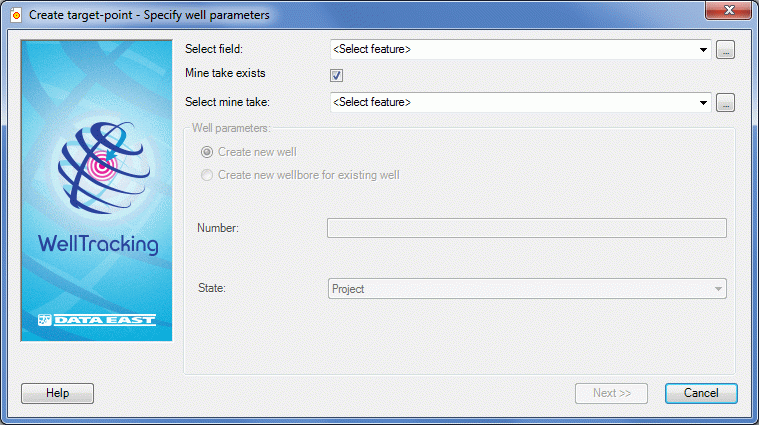Click the target icon in title bar
The image size is (759, 425).
16,15
